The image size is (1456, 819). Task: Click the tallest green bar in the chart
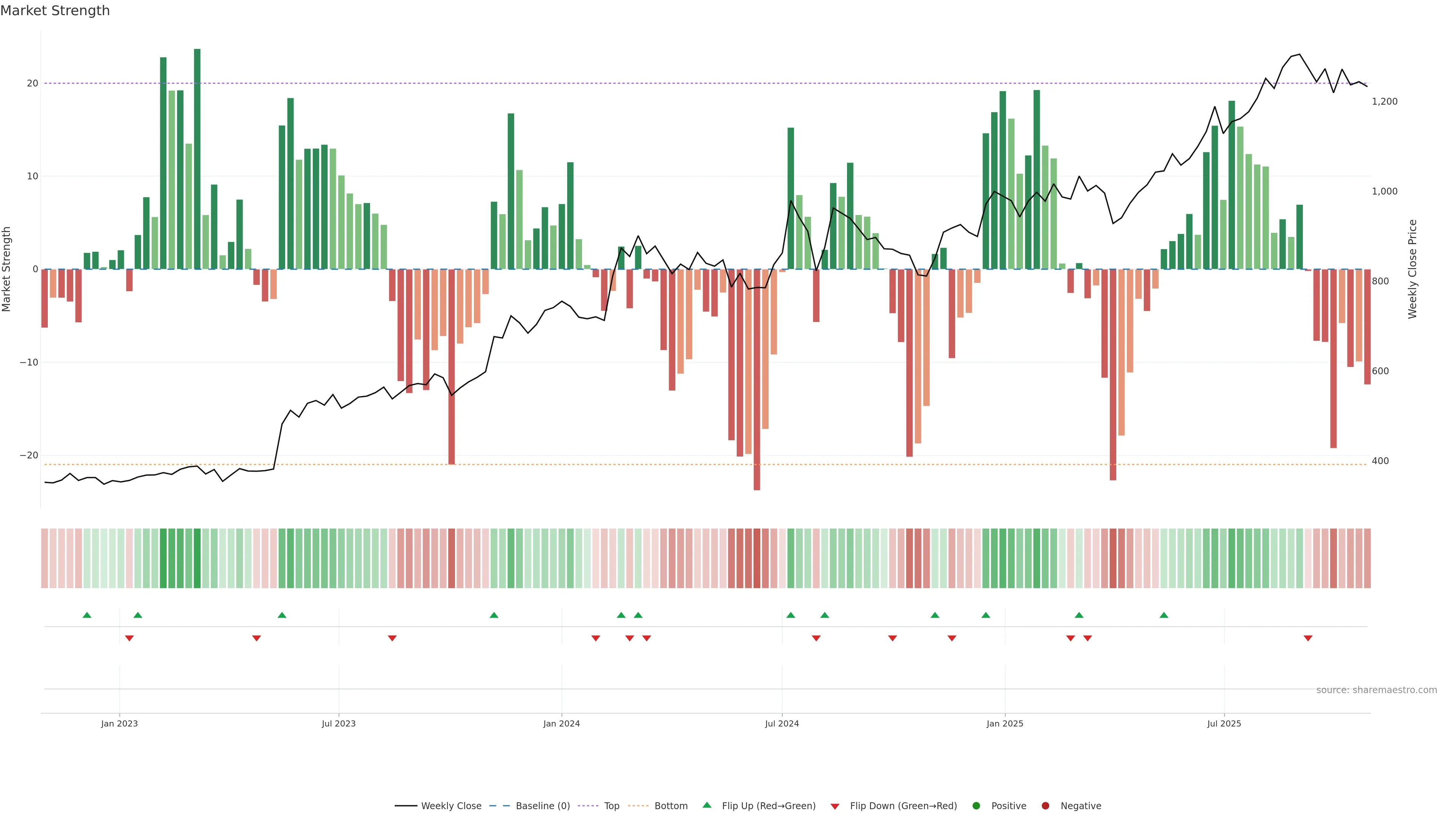(x=197, y=158)
